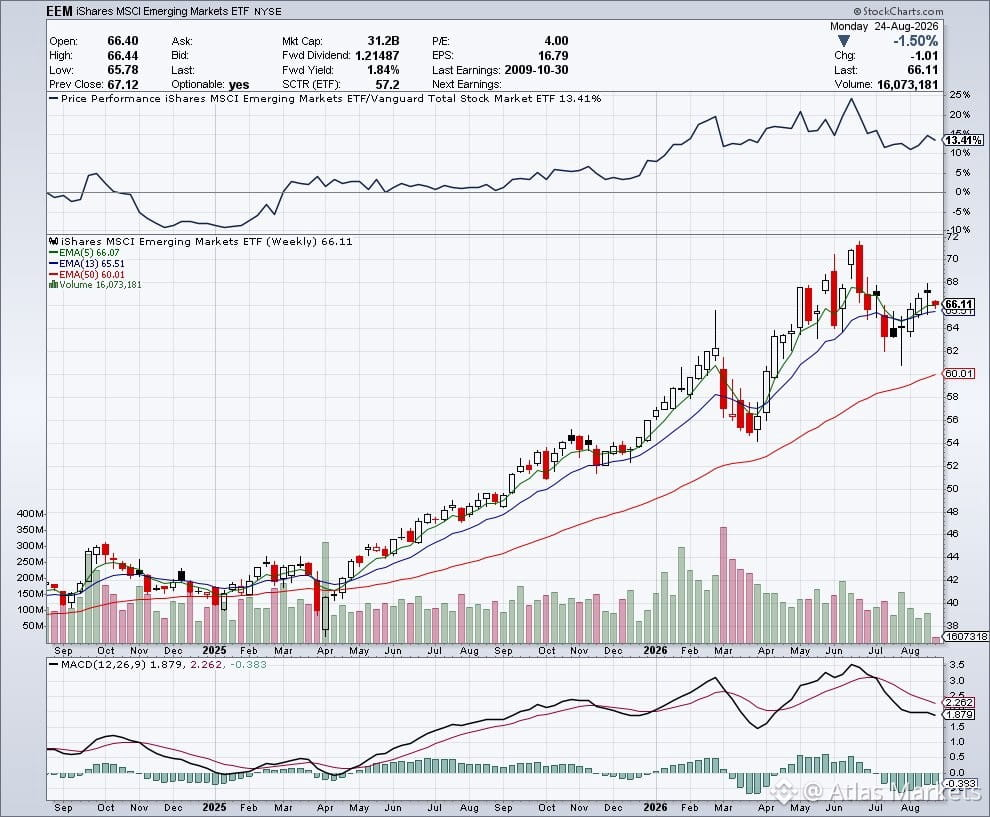Click the "1607318" volume marker on the right axis
This screenshot has width=990, height=817.
pyautogui.click(x=966, y=637)
